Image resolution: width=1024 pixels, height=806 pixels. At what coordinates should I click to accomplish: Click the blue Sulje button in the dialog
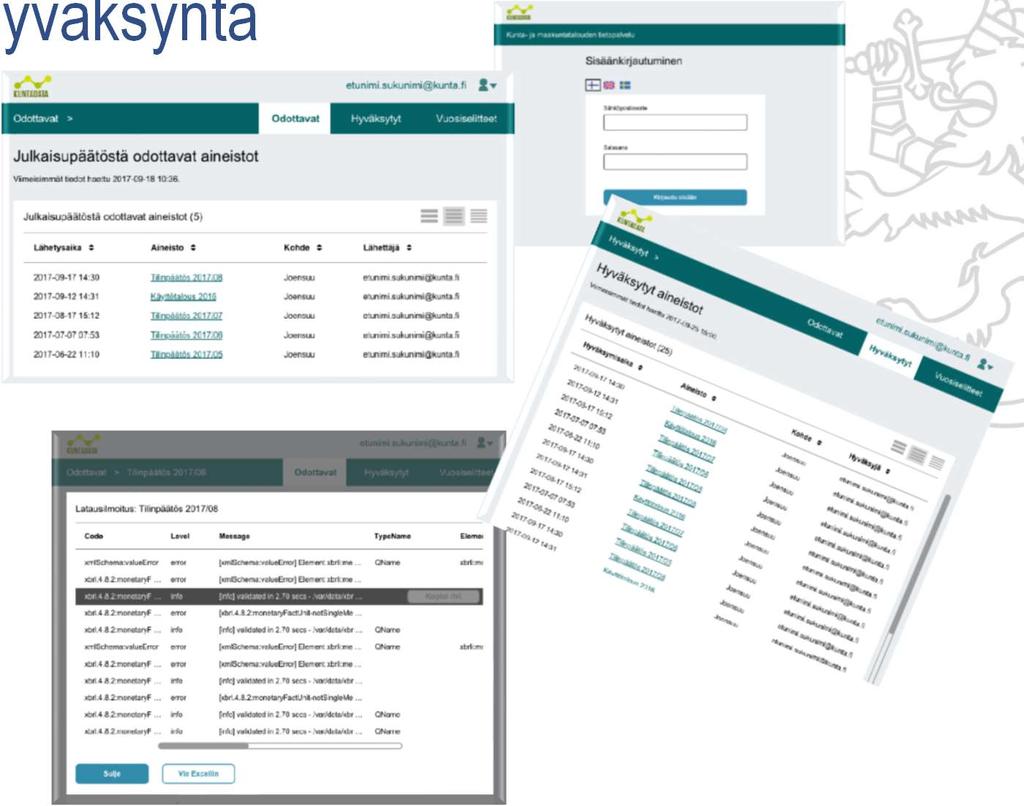(x=112, y=773)
